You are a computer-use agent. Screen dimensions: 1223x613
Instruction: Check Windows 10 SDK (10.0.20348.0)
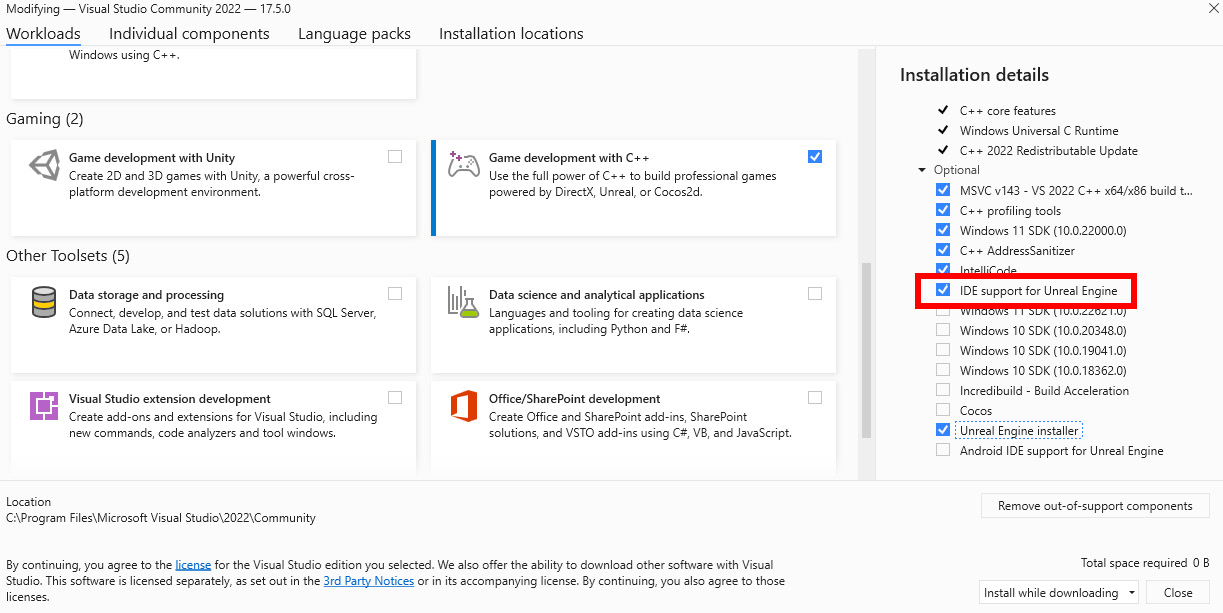[x=942, y=330]
